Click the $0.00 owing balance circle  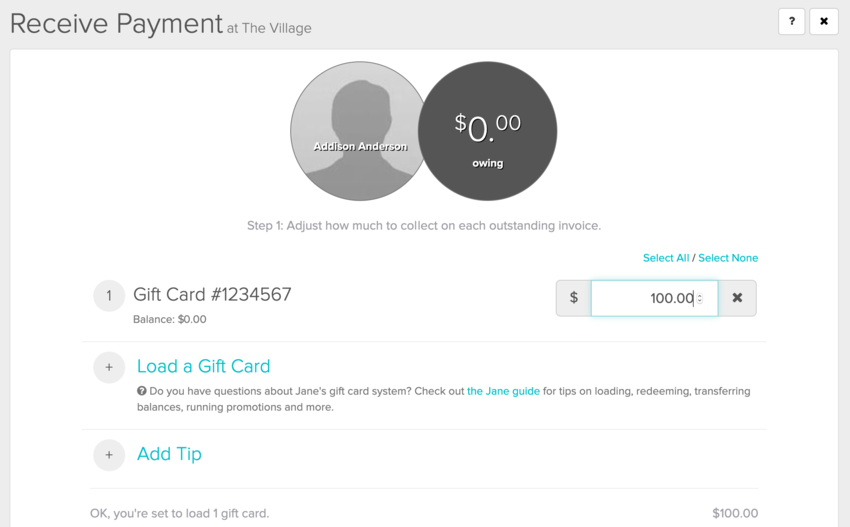(x=487, y=131)
